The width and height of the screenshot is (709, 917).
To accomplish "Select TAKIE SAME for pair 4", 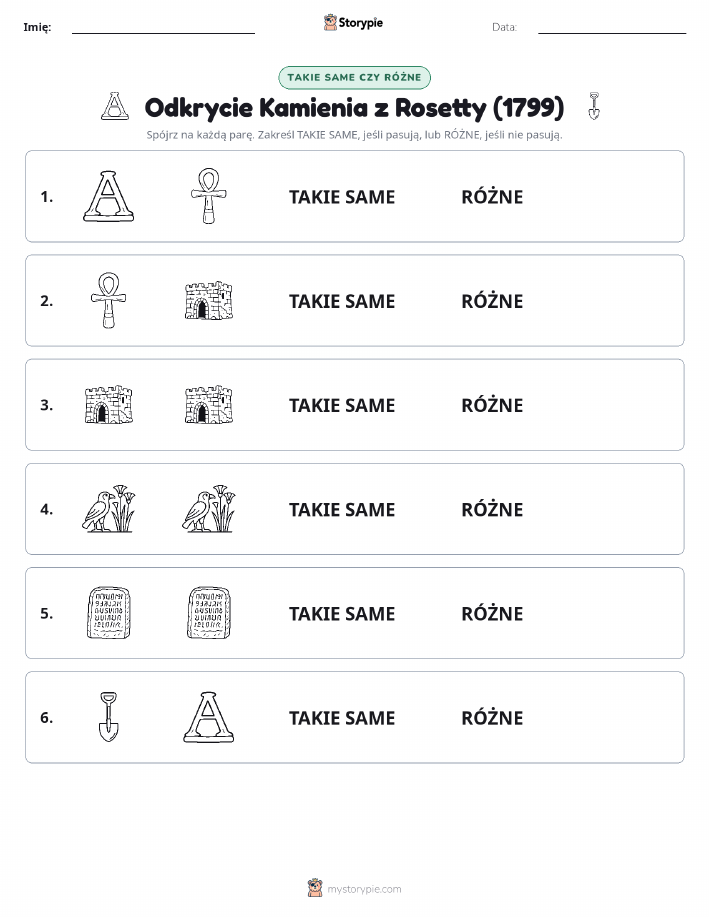I will click(x=342, y=509).
